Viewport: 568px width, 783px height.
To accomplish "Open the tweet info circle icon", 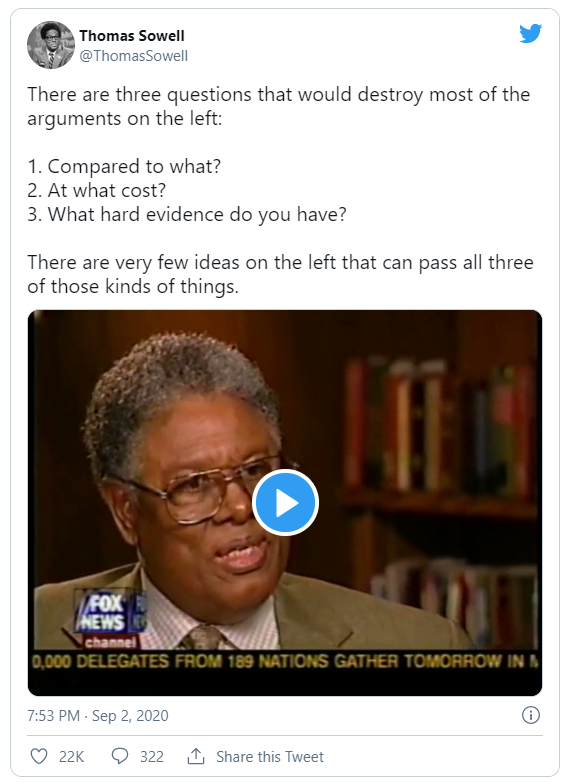I will pos(531,715).
